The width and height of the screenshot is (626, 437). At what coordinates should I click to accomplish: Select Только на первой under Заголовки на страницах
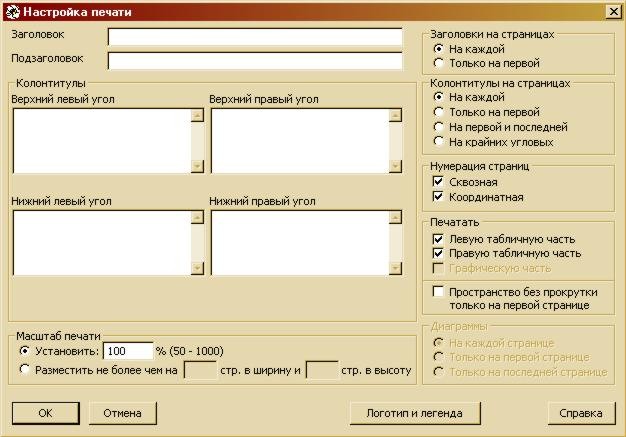click(x=438, y=63)
